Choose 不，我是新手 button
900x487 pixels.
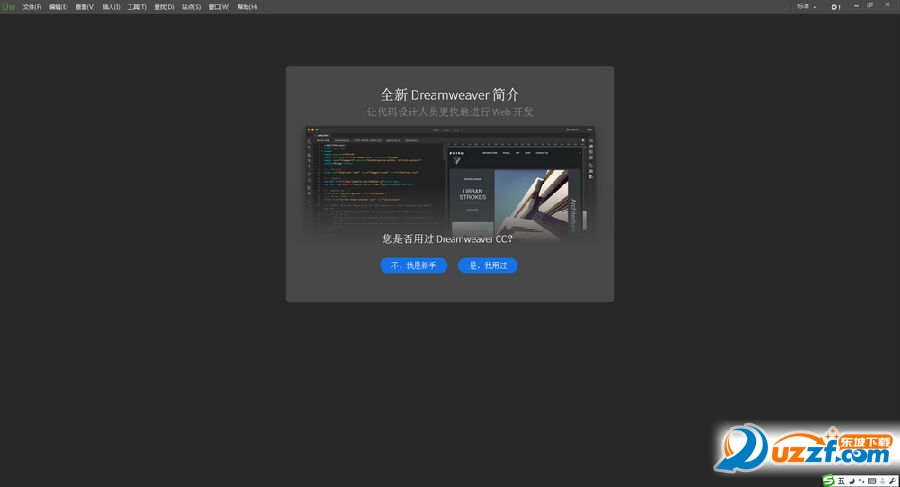click(x=413, y=265)
